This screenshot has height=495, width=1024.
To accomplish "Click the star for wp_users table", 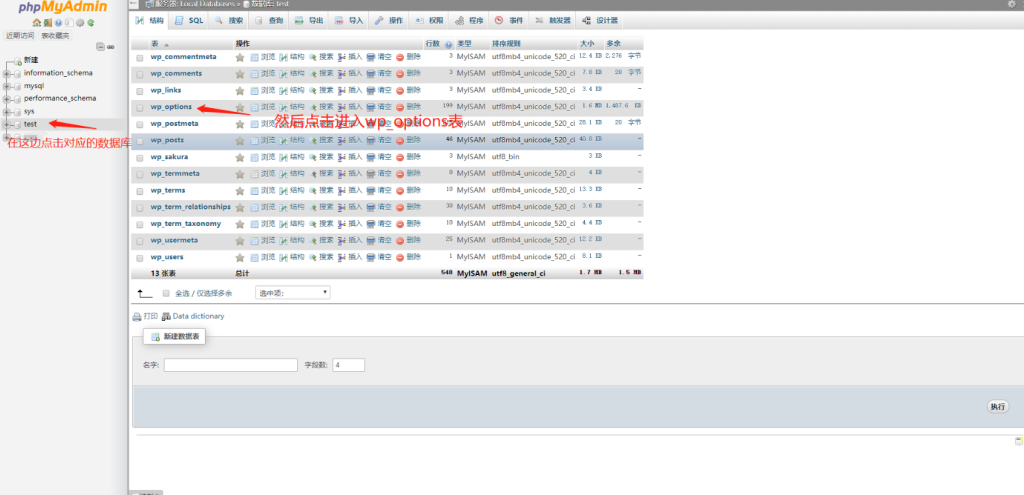I will point(240,257).
